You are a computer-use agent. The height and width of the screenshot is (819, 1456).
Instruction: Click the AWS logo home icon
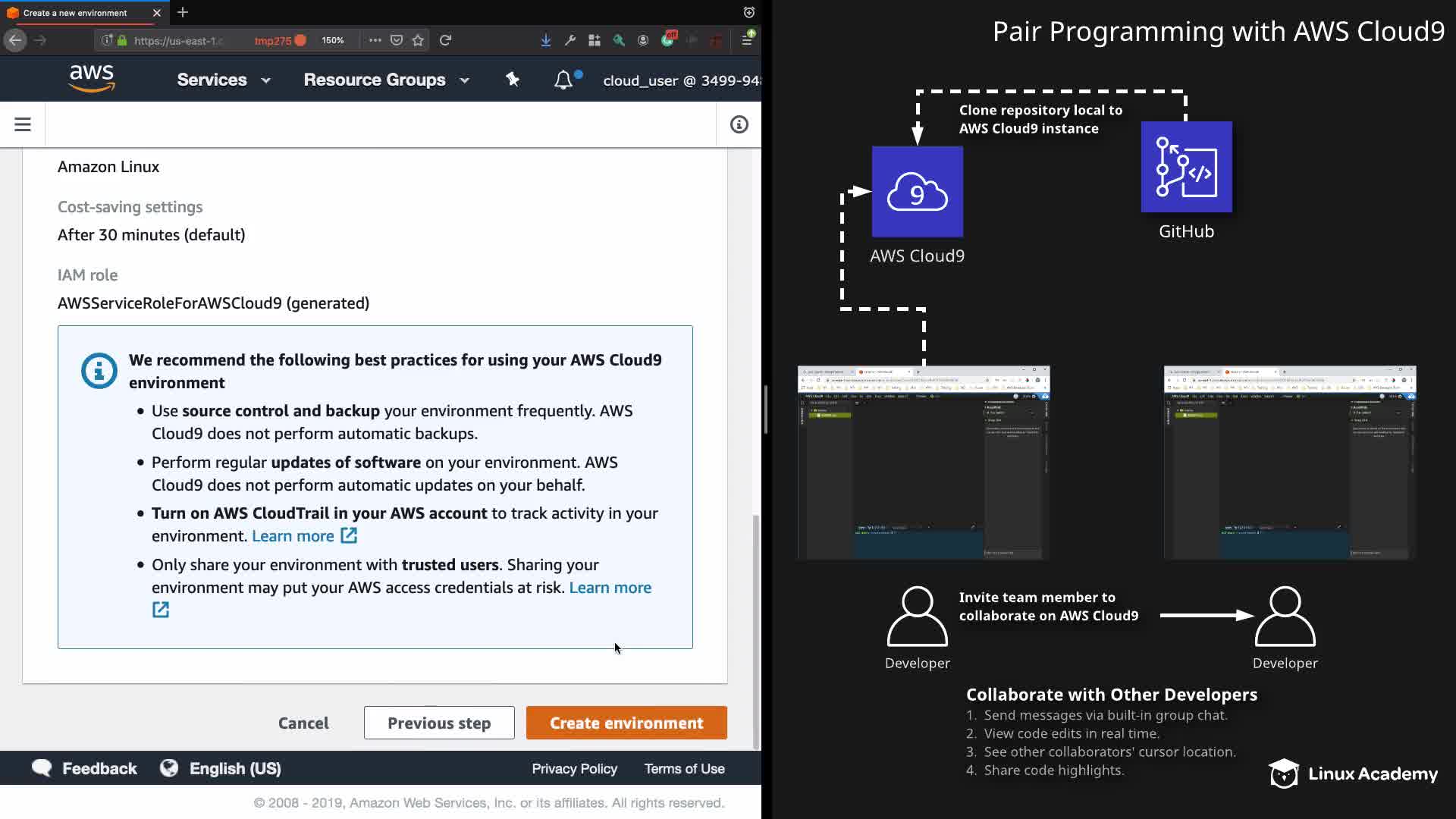[x=92, y=79]
